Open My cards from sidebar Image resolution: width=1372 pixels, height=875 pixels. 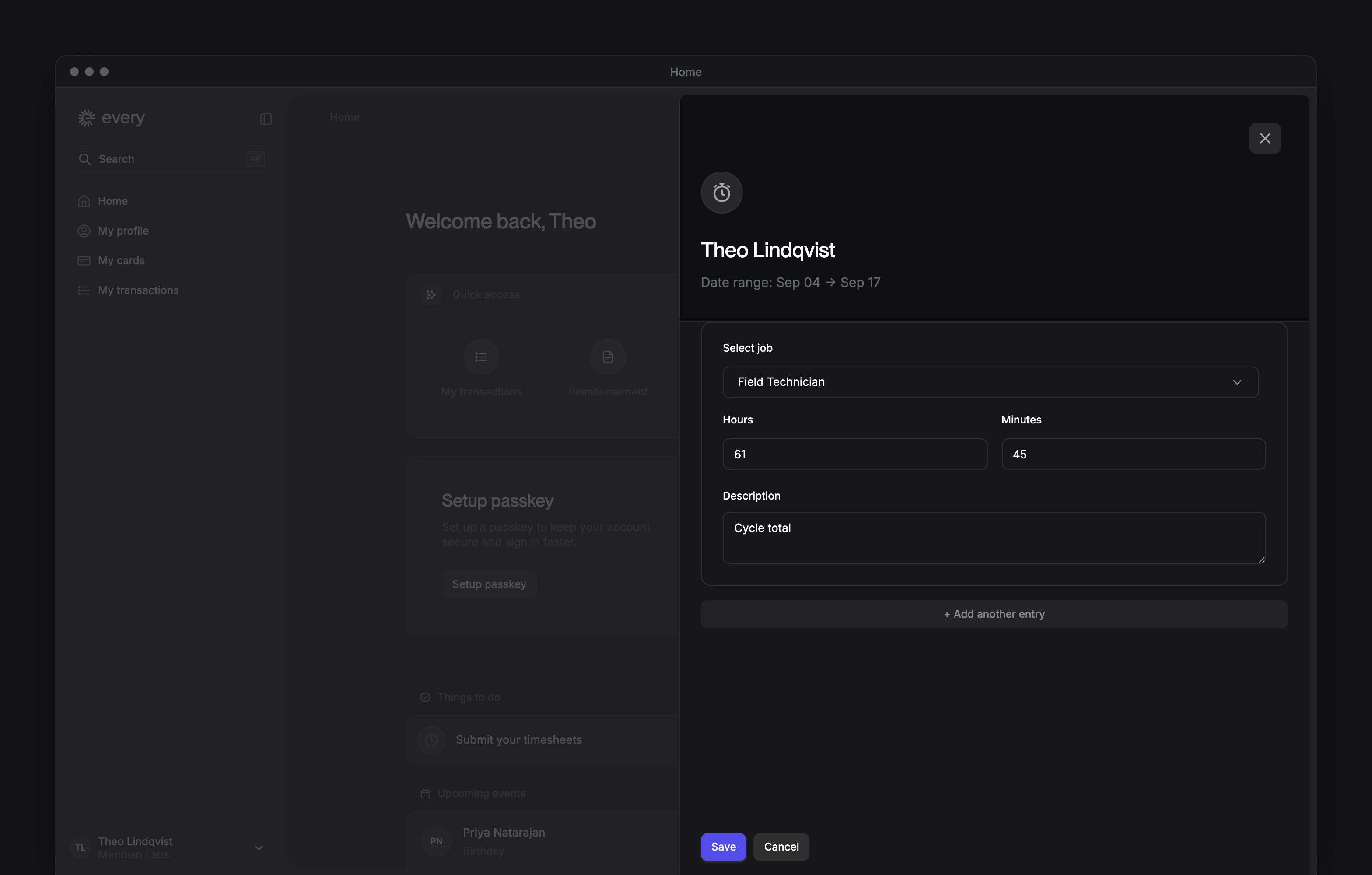point(171,260)
